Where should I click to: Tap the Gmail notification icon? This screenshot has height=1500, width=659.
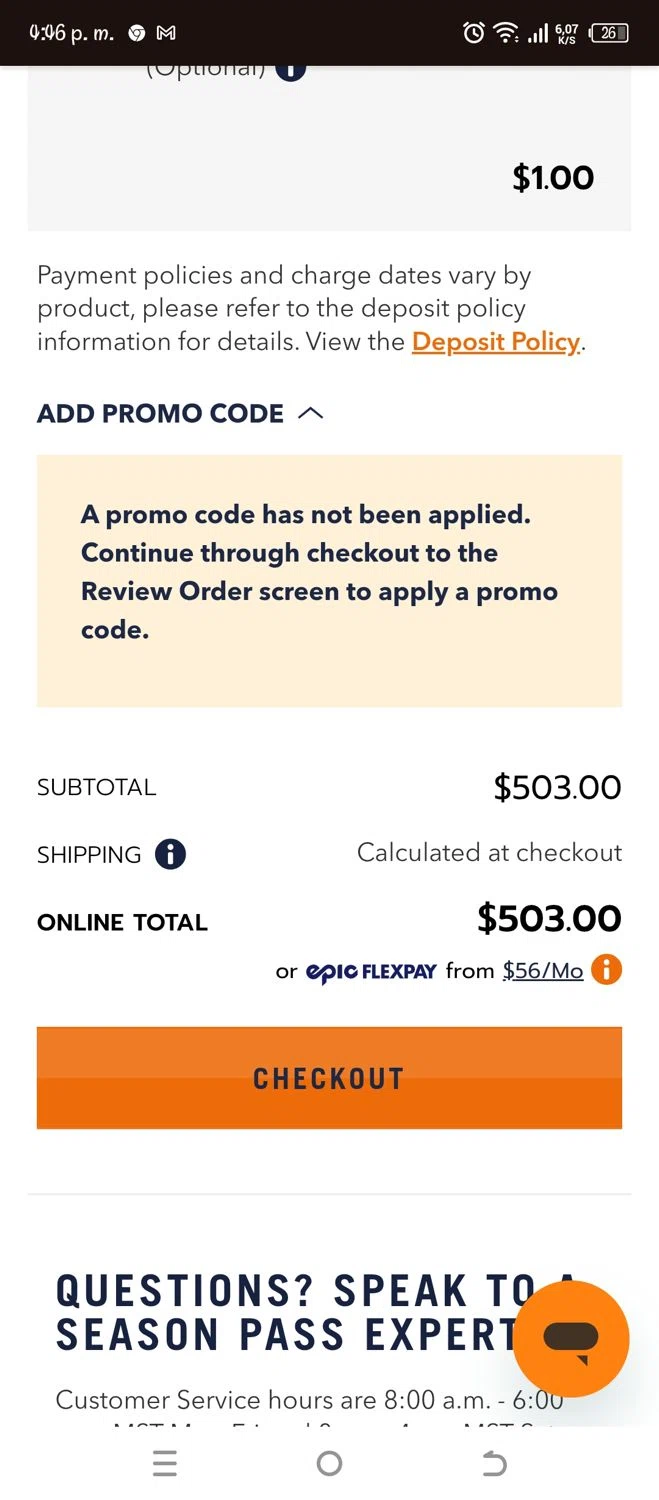pyautogui.click(x=166, y=33)
